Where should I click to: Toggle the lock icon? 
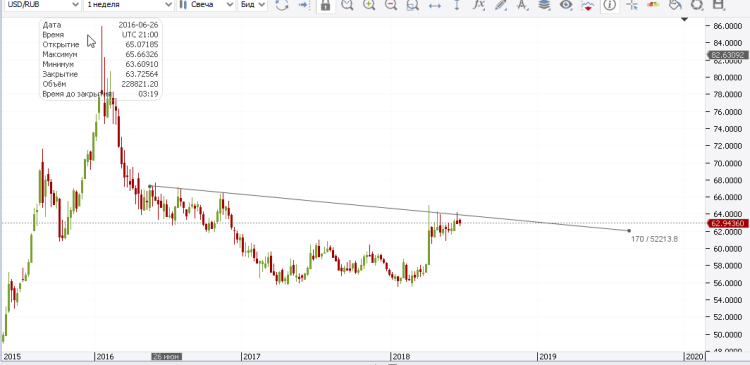(x=326, y=5)
